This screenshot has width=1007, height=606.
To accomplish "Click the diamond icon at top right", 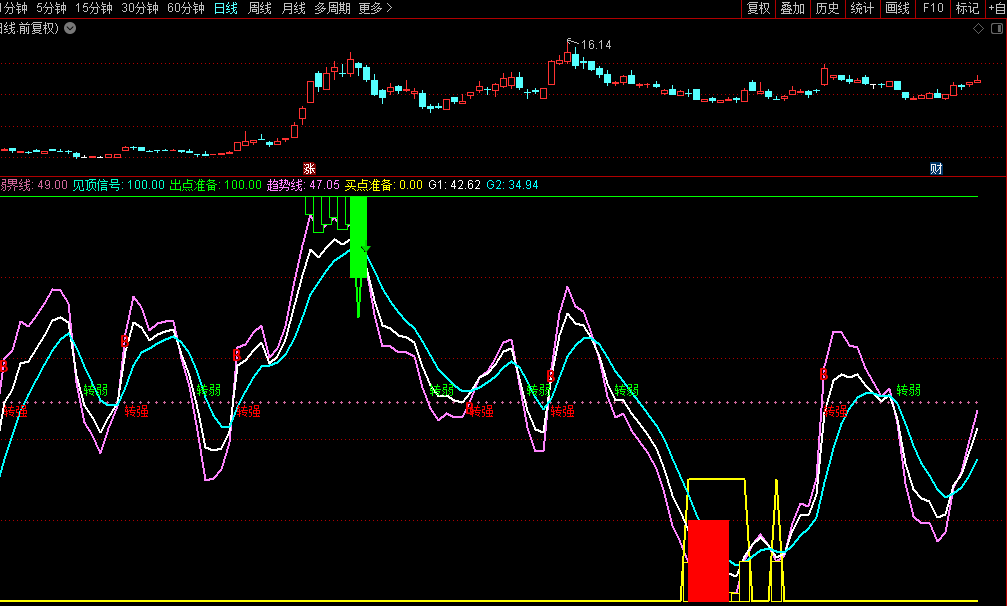I will pos(978,29).
